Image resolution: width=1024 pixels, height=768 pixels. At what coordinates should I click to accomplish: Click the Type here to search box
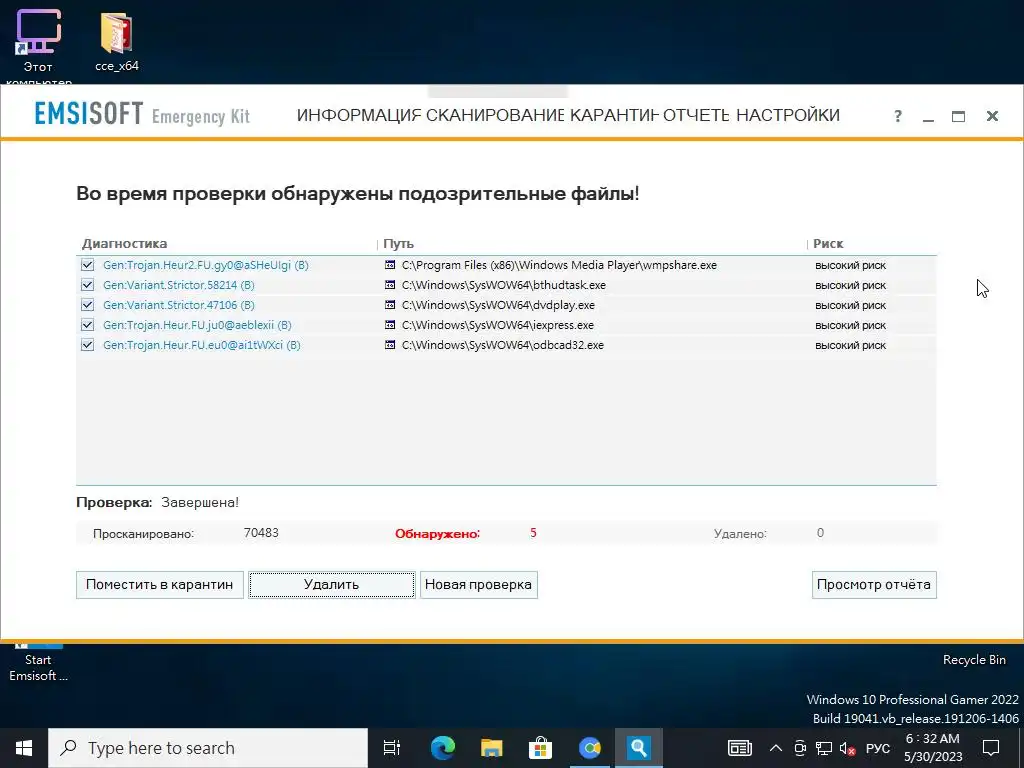click(x=208, y=748)
